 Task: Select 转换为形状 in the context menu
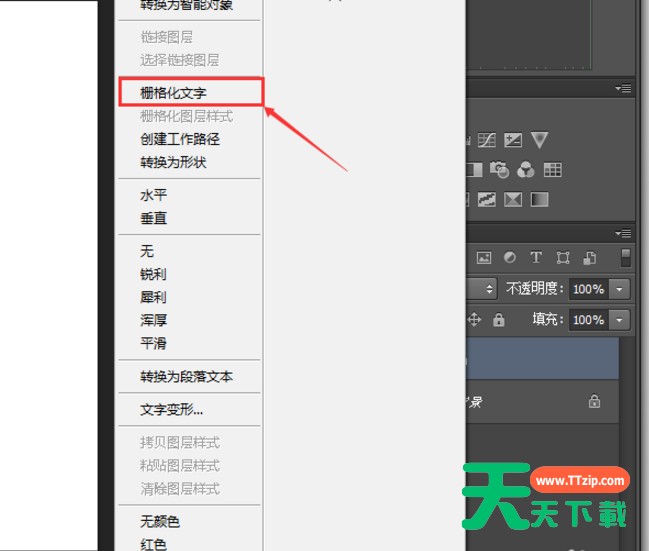pos(174,162)
